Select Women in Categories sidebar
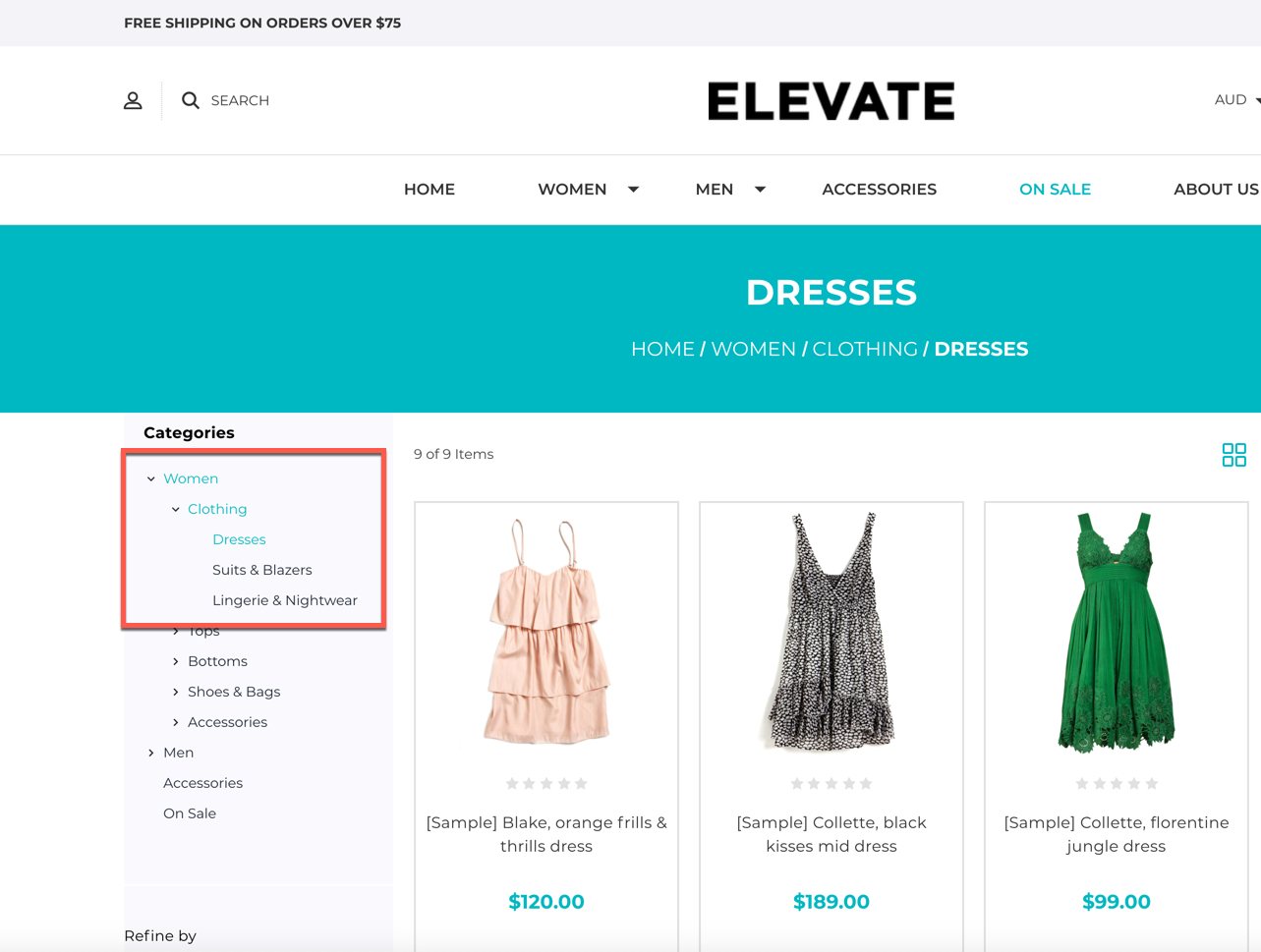This screenshot has width=1261, height=952. (191, 478)
